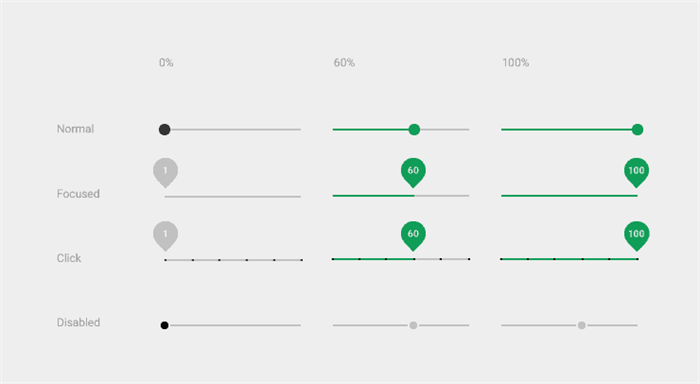This screenshot has width=700, height=384.
Task: Click the Disabled row label
Action: (x=78, y=322)
